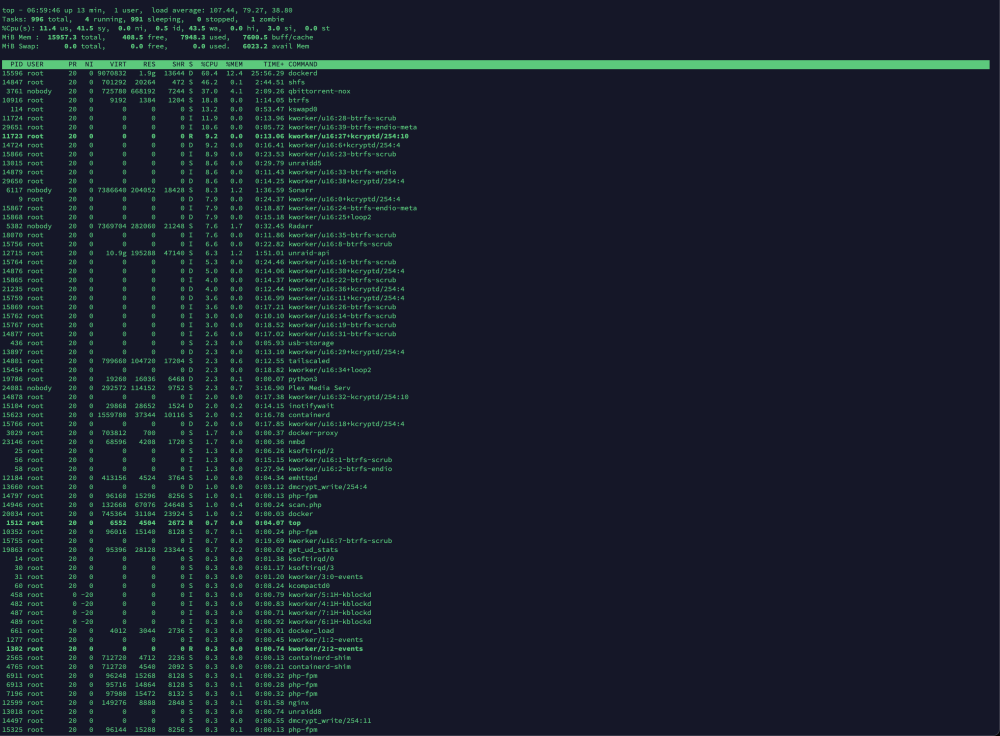Select 'nobody' user in the Sonarr row
Viewport: 1000px width, 736px height.
(x=40, y=190)
